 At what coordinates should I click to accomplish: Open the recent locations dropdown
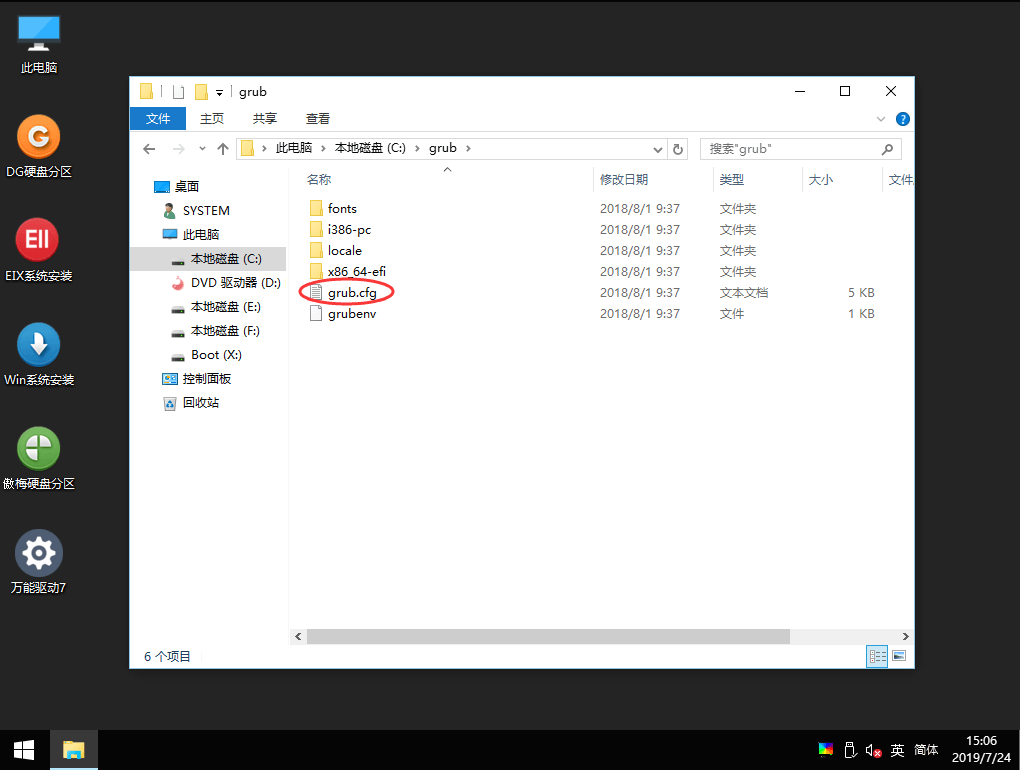pyautogui.click(x=202, y=149)
